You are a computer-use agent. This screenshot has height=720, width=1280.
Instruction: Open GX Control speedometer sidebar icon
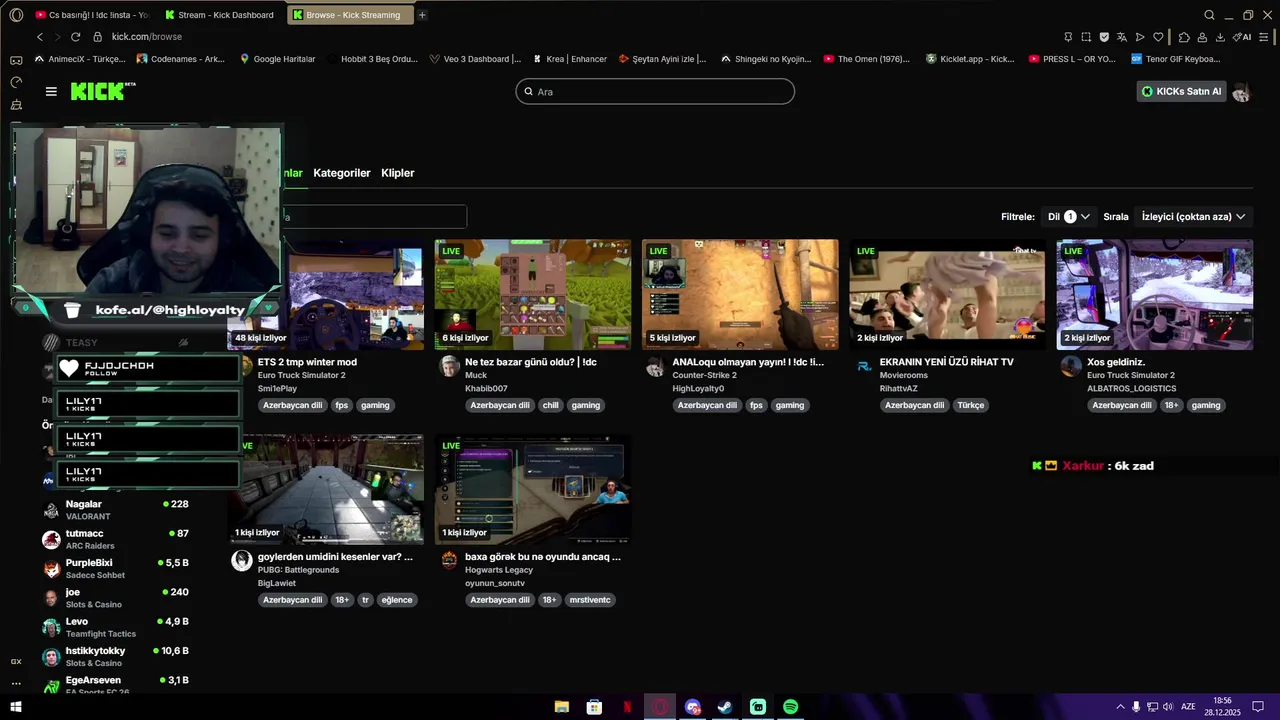16,82
